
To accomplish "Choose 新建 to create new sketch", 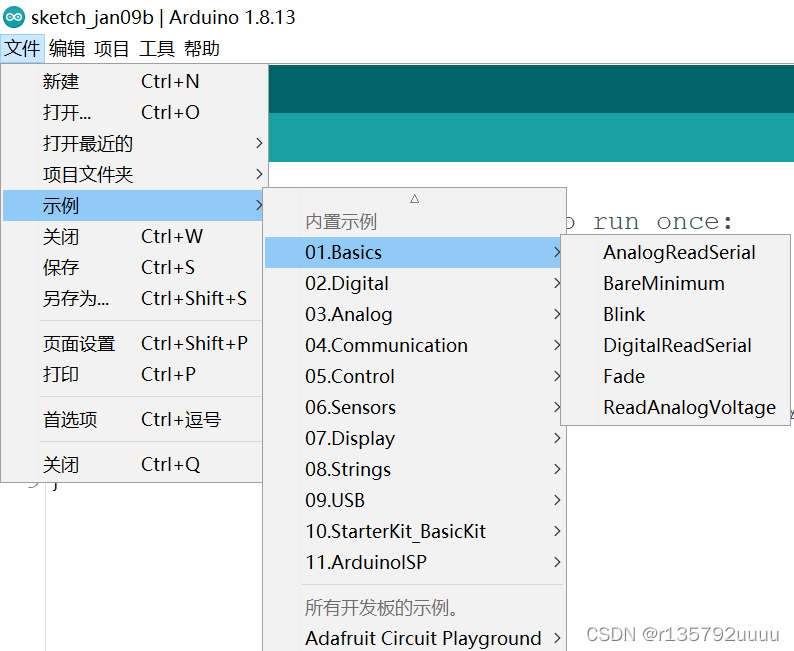I will (135, 82).
